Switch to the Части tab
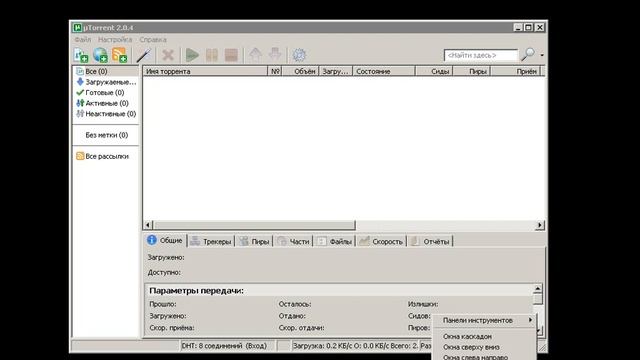 pos(293,241)
